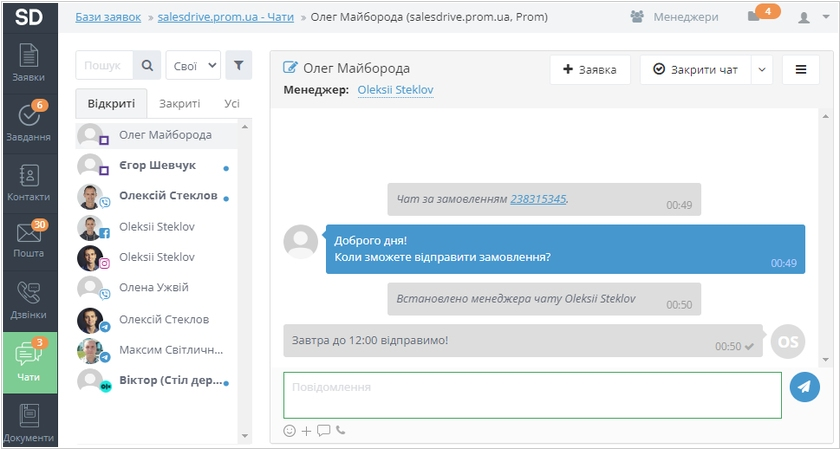Open emoji picker below message box

click(290, 431)
